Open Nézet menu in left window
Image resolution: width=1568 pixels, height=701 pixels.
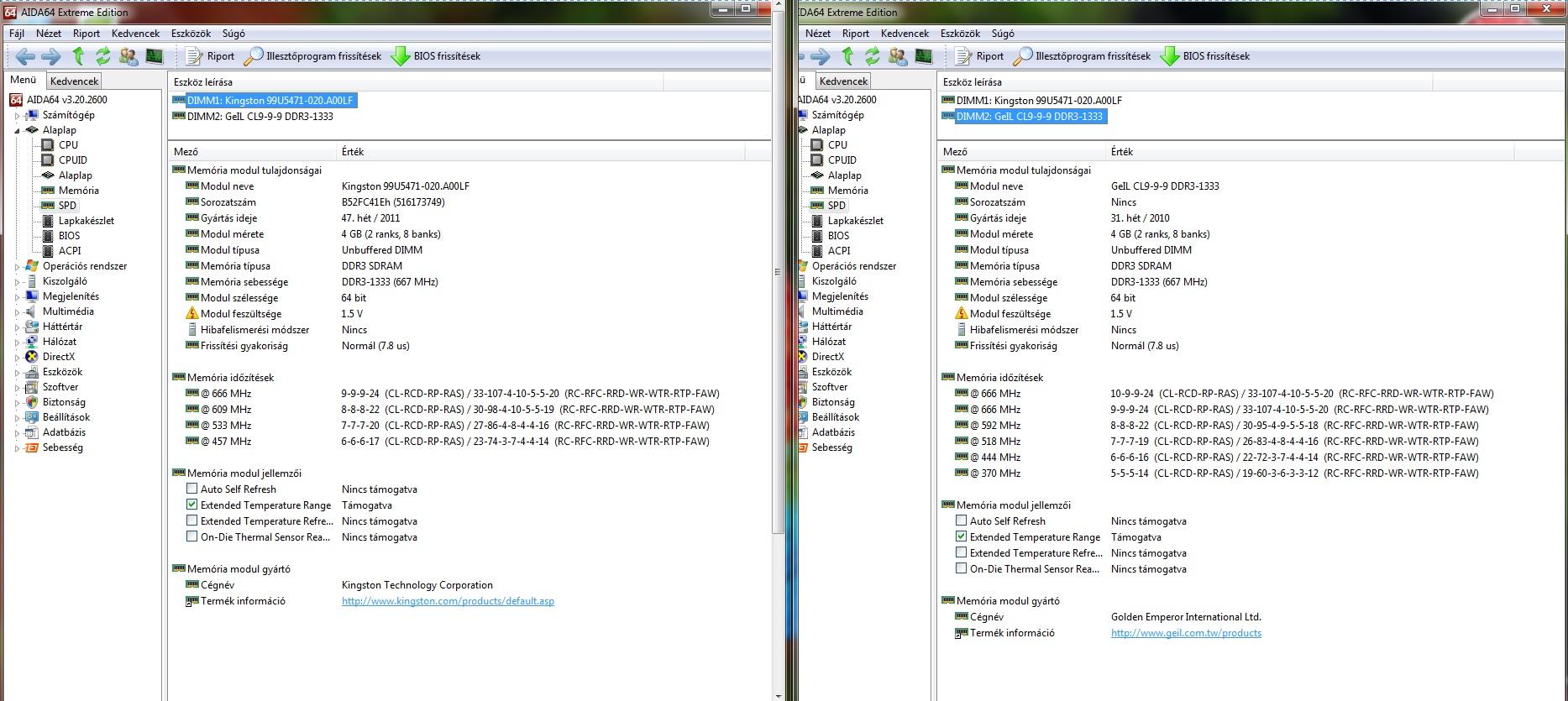coord(49,34)
